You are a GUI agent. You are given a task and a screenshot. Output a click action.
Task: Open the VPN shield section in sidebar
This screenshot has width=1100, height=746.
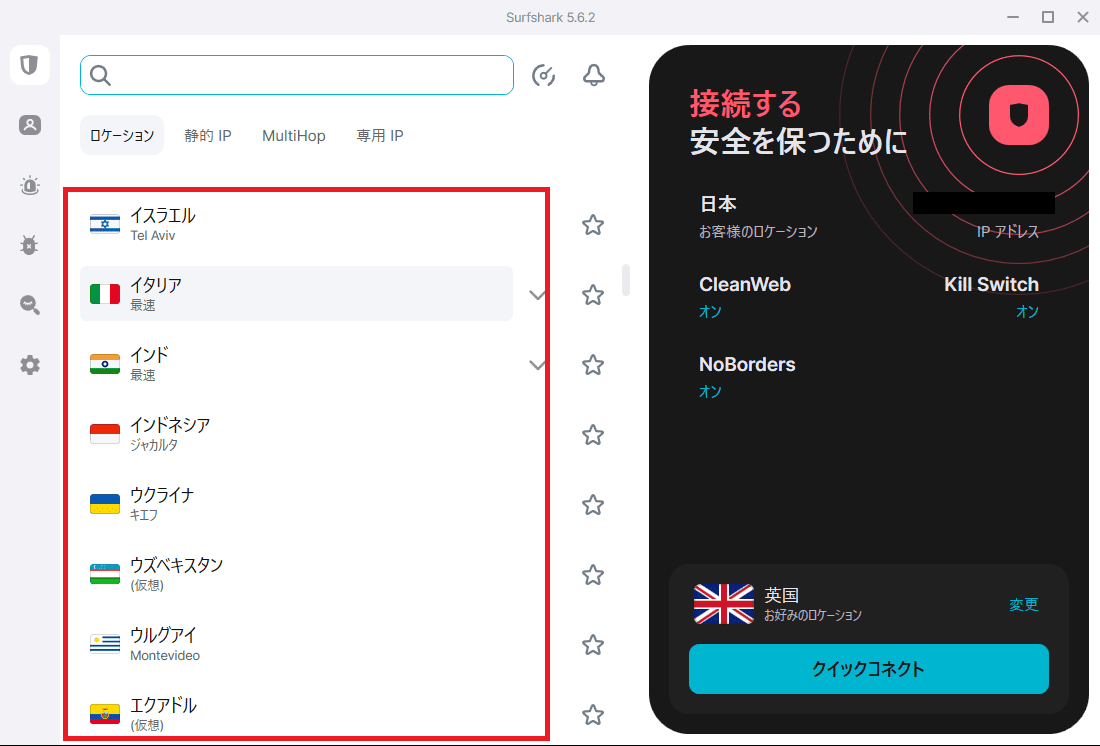29,65
